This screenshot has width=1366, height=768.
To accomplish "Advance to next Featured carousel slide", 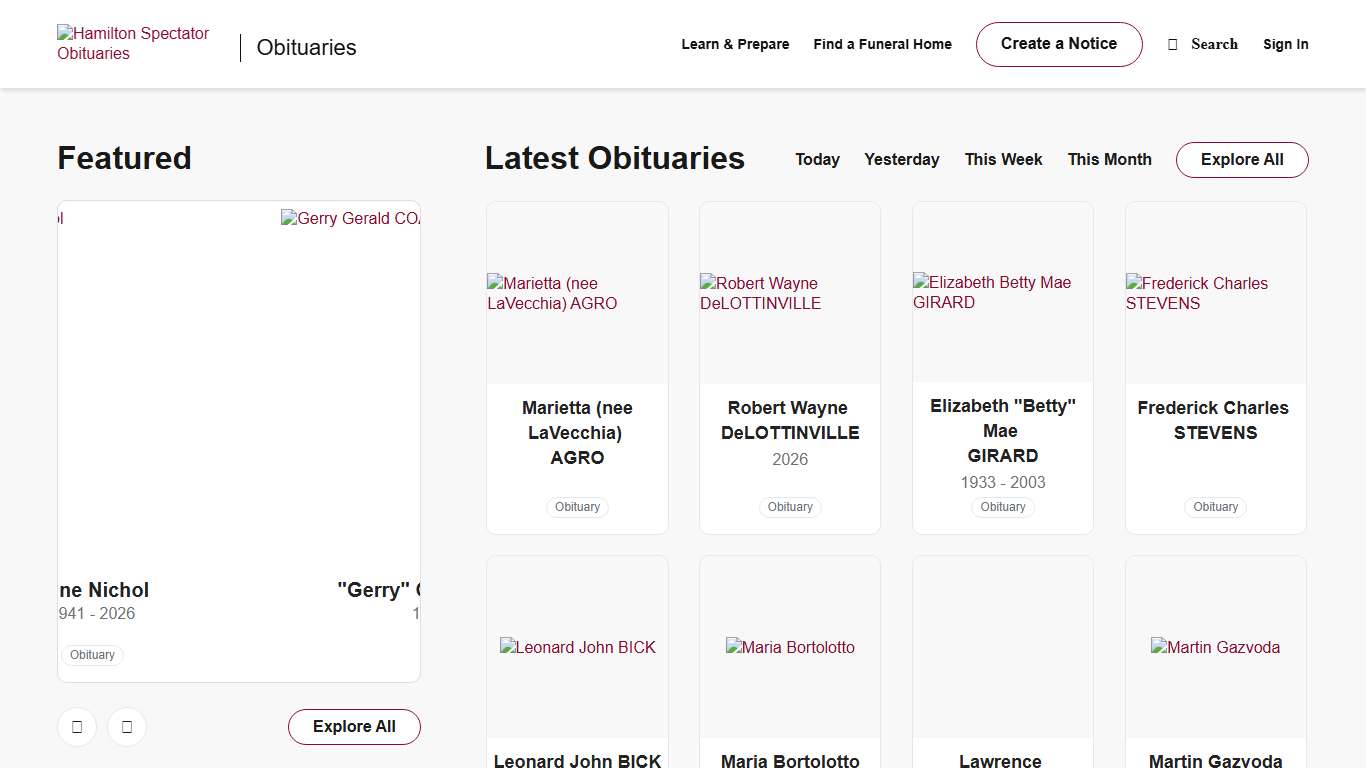I will tap(127, 727).
